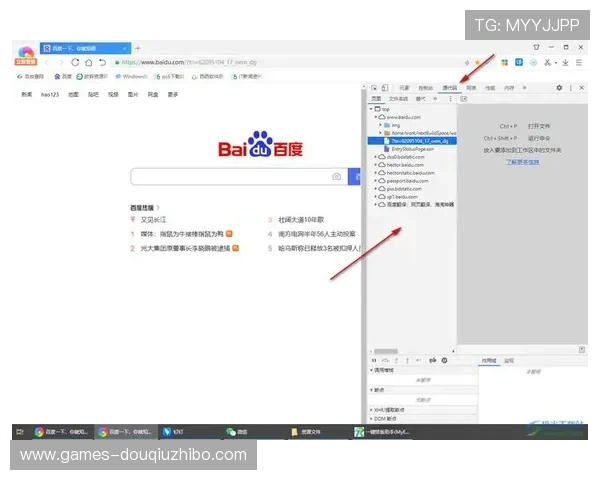Click the step icon in debugger toolbar

point(419,361)
